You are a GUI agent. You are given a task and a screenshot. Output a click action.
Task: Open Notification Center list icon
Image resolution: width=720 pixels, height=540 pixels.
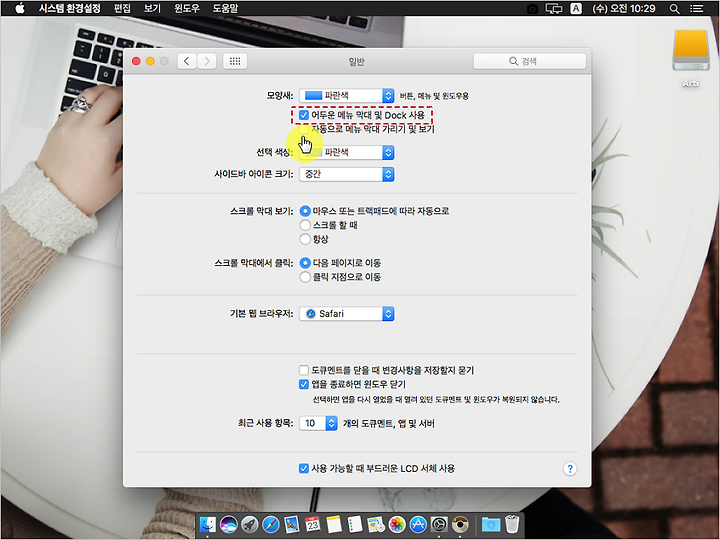tap(697, 8)
